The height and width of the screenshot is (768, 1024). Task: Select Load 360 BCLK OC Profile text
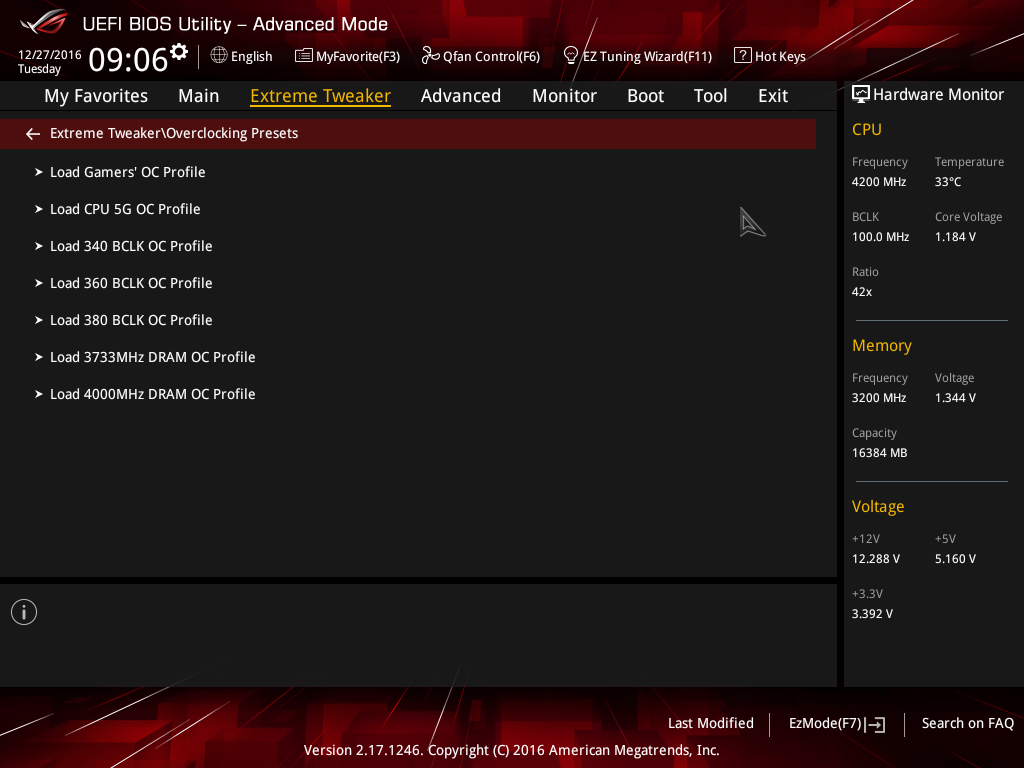[131, 283]
